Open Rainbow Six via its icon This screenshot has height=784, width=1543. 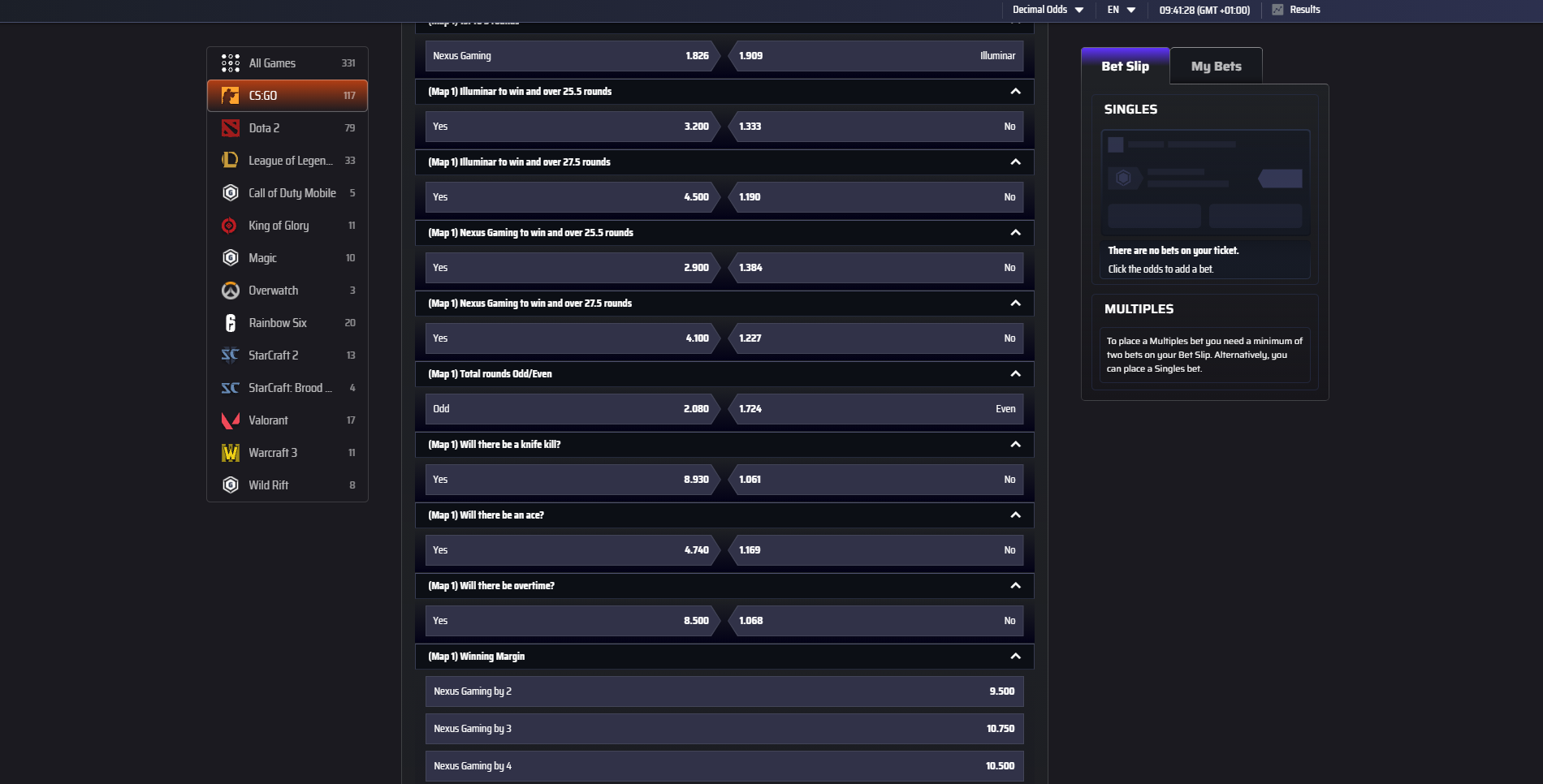pyautogui.click(x=231, y=323)
